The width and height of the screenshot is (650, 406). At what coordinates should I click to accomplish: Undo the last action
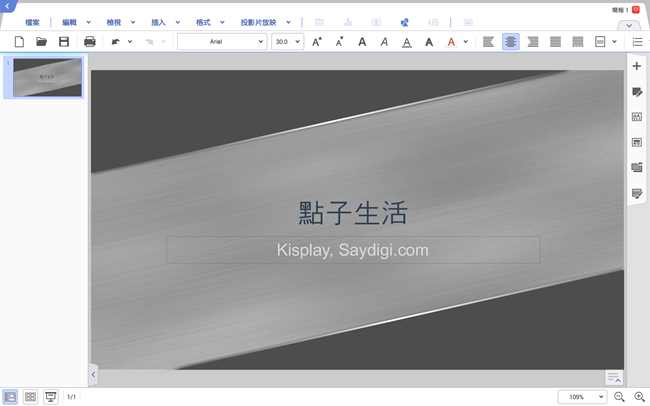pos(116,42)
